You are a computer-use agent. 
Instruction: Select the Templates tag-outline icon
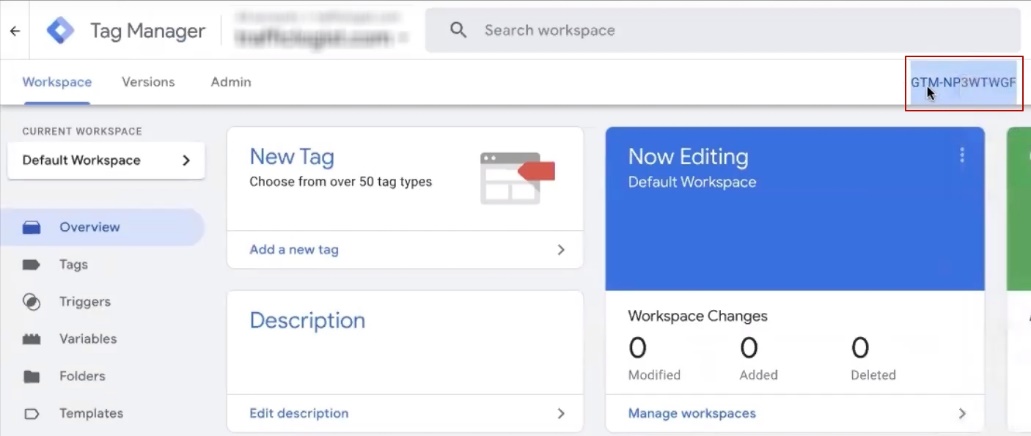(x=31, y=413)
